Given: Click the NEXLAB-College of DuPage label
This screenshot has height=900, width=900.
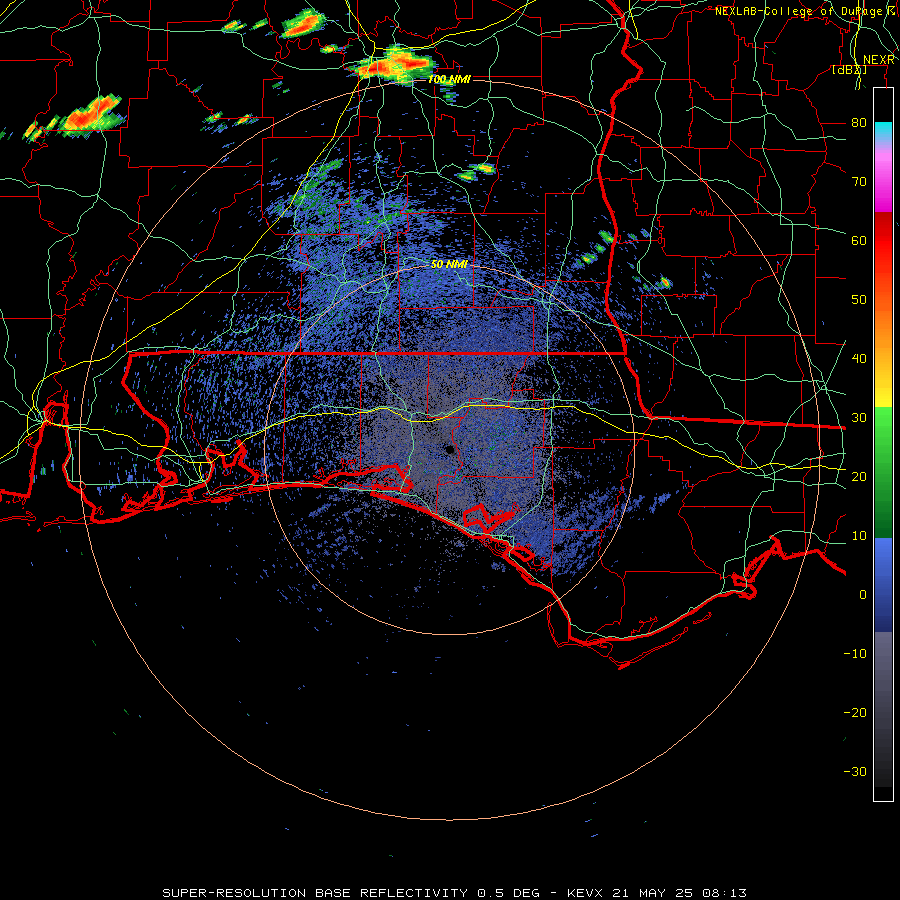Looking at the screenshot, I should [x=806, y=11].
